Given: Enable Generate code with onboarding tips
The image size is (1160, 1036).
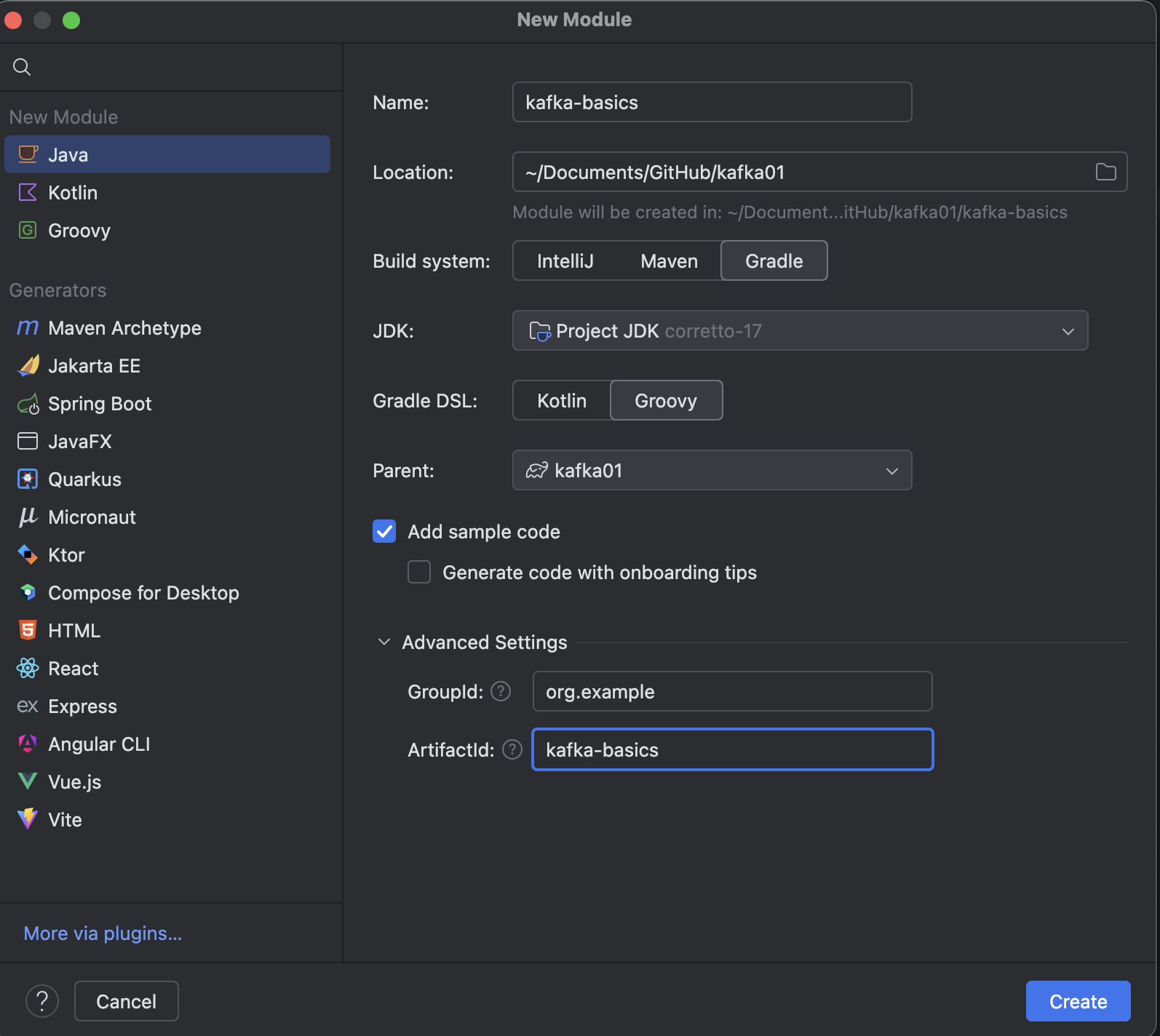Looking at the screenshot, I should pos(419,572).
